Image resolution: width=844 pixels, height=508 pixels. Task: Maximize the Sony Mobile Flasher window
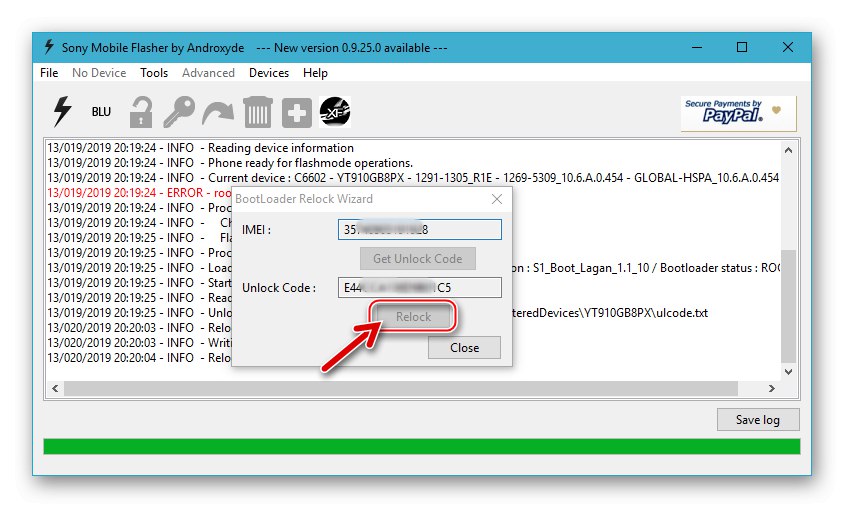tap(742, 47)
